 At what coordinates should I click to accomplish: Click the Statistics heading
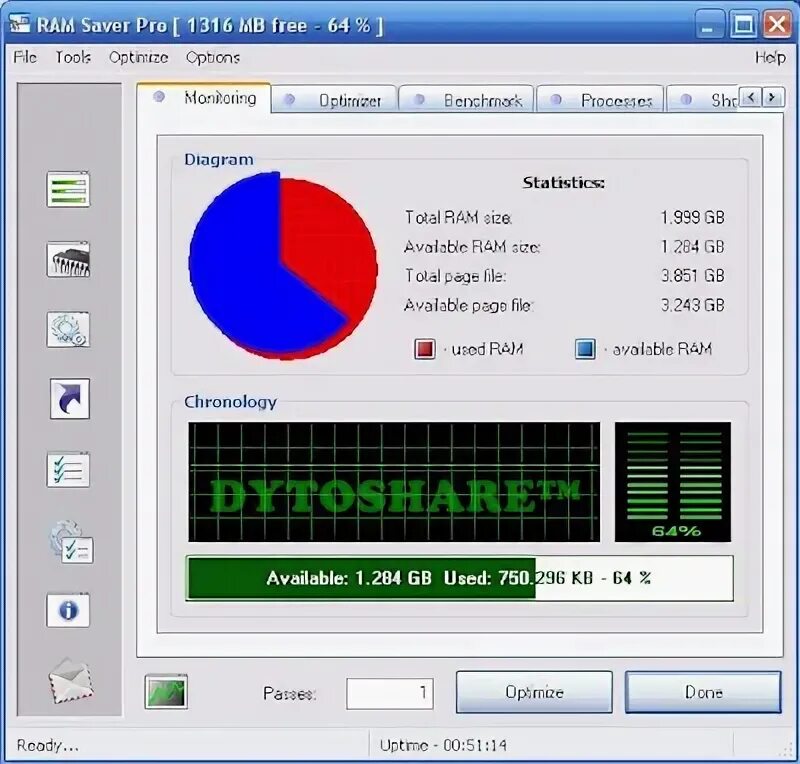pyautogui.click(x=563, y=183)
